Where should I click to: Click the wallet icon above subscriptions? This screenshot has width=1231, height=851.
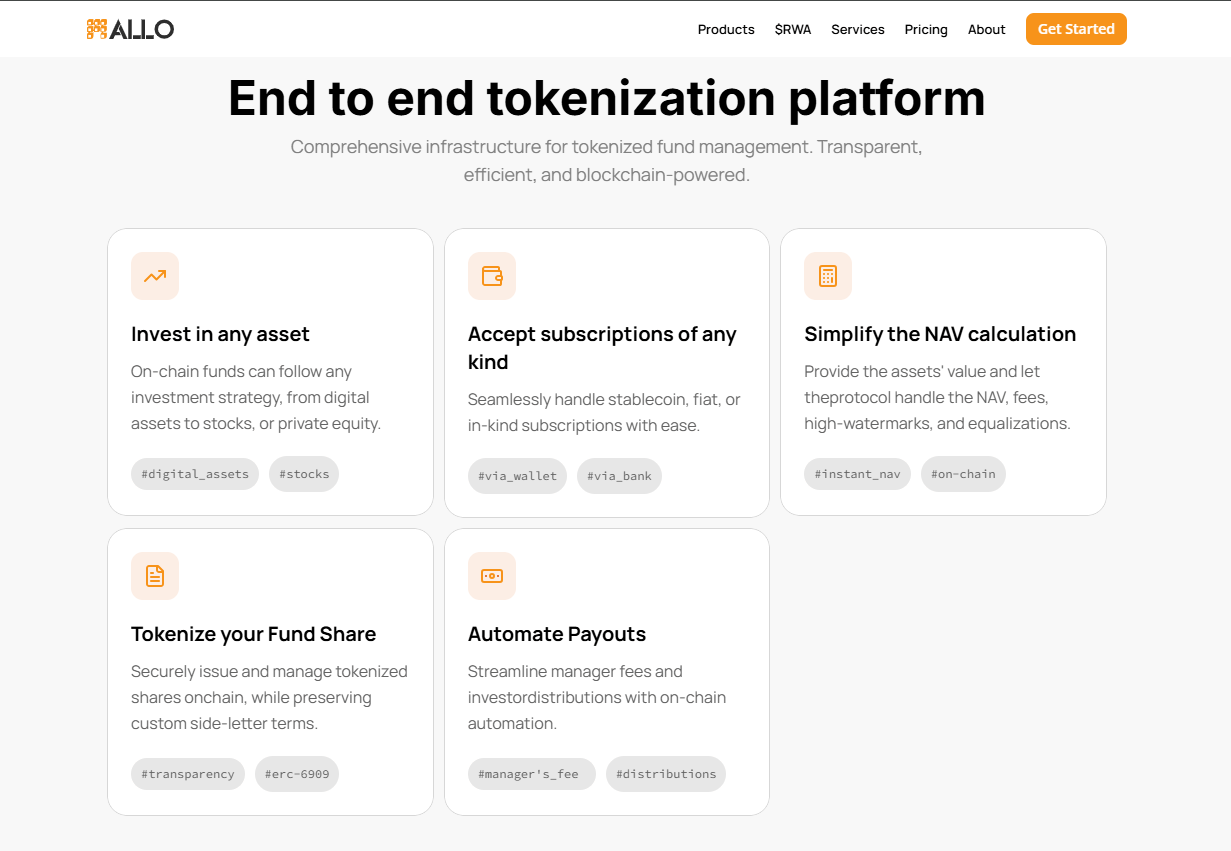(492, 276)
